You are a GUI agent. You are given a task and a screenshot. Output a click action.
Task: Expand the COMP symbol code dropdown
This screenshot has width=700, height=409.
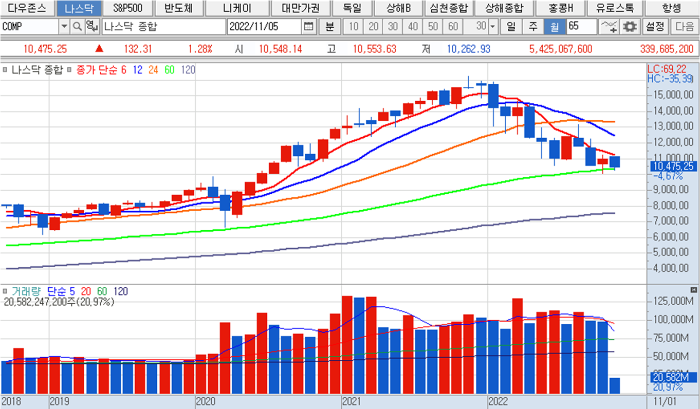point(64,26)
